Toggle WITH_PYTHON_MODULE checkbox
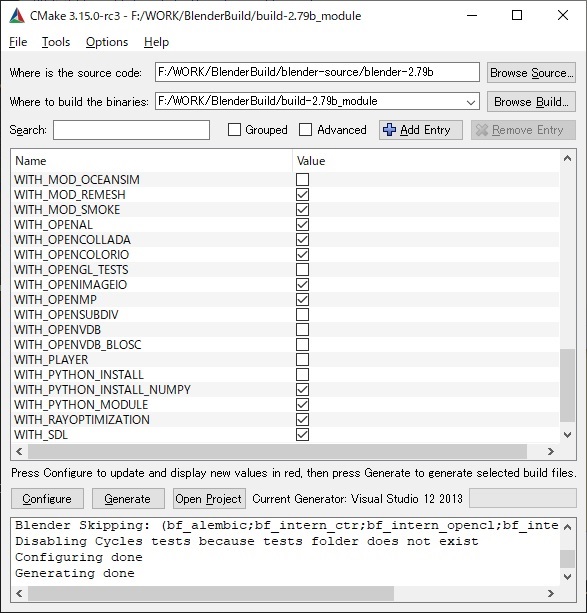The height and width of the screenshot is (613, 587). [302, 404]
